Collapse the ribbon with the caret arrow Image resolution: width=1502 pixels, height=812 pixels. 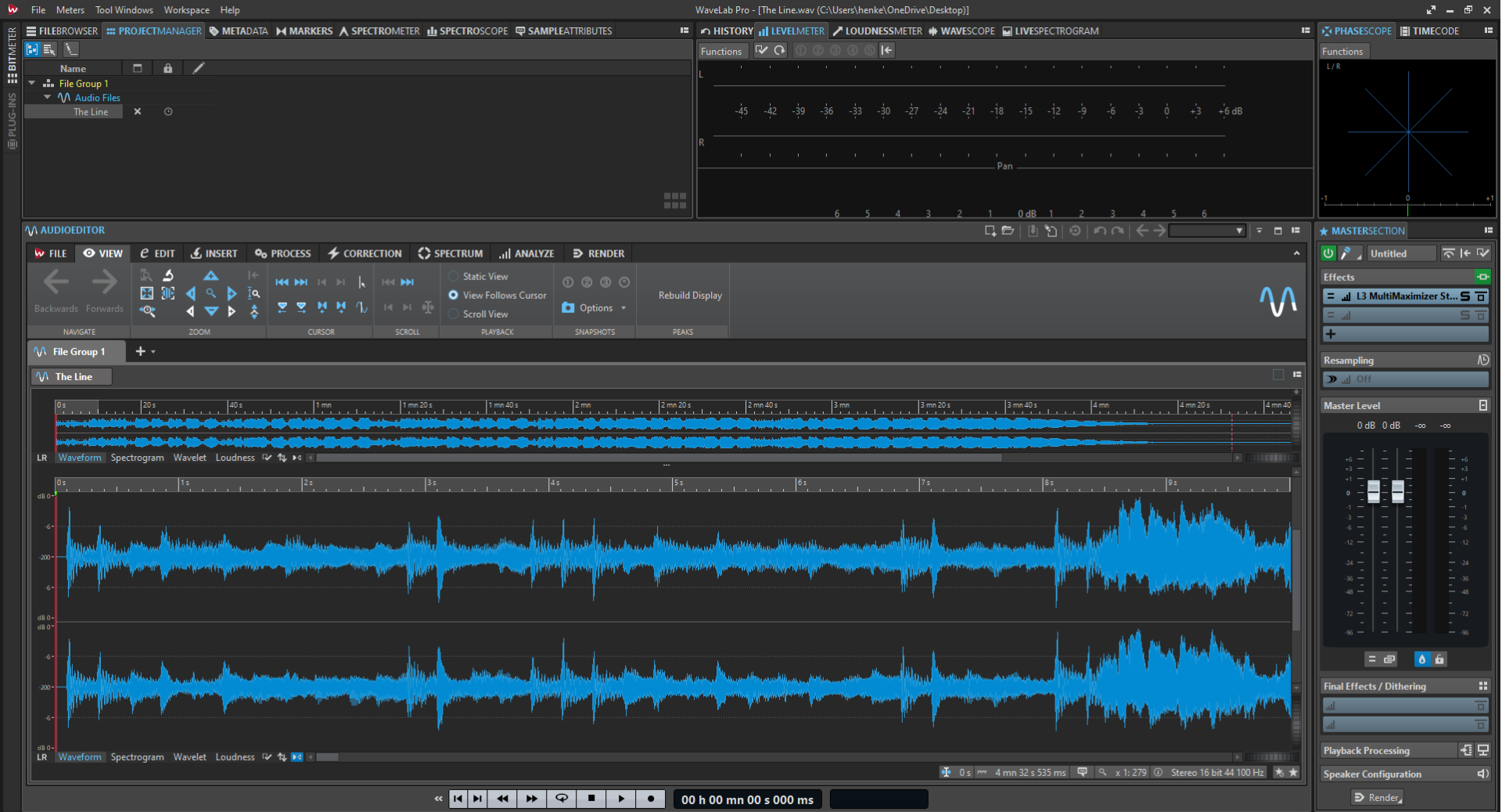[x=1296, y=253]
